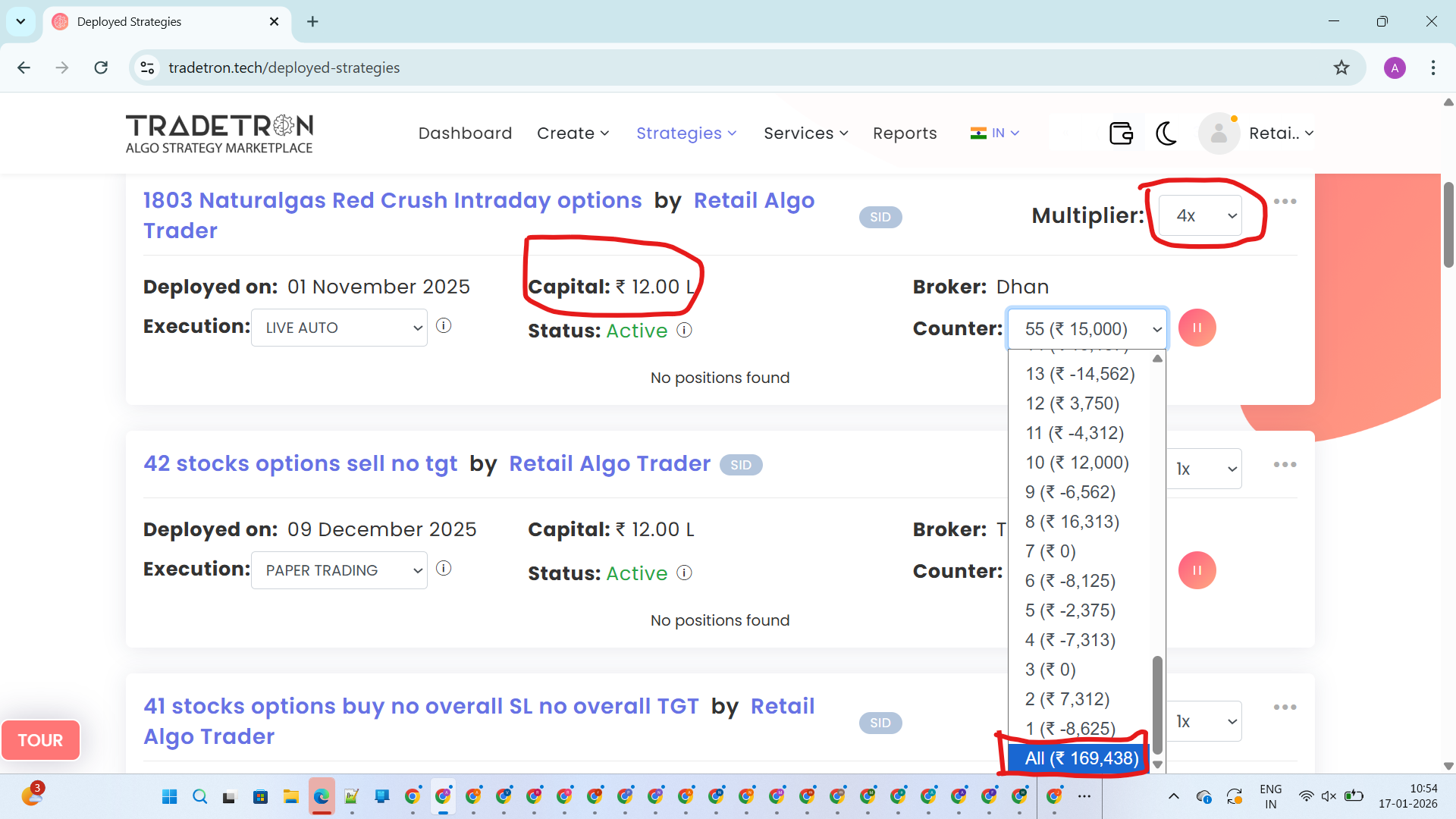Toggle the bookmark star in the address bar
The height and width of the screenshot is (819, 1456).
click(x=1341, y=67)
